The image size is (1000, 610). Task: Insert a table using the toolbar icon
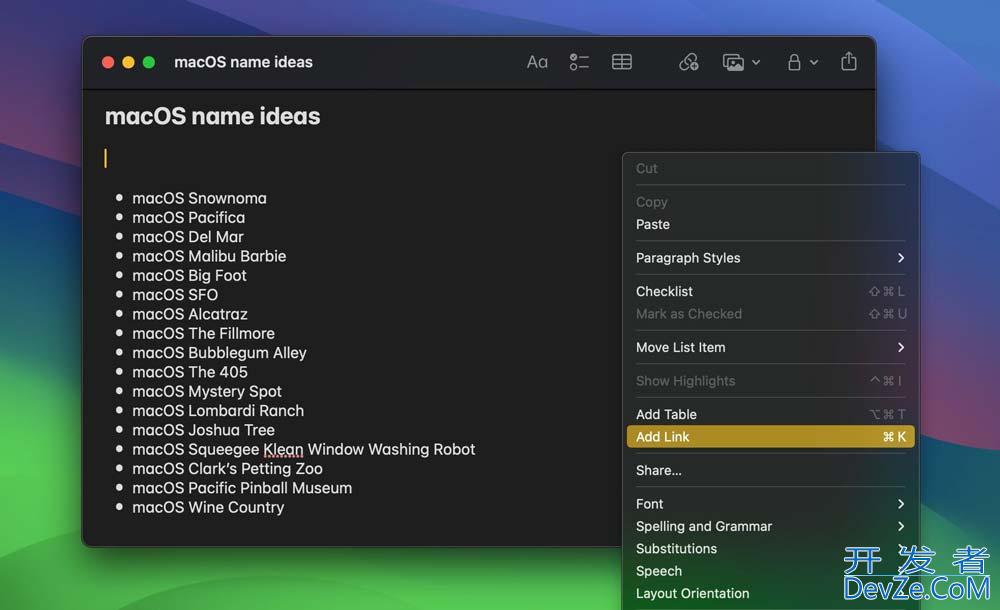click(622, 62)
